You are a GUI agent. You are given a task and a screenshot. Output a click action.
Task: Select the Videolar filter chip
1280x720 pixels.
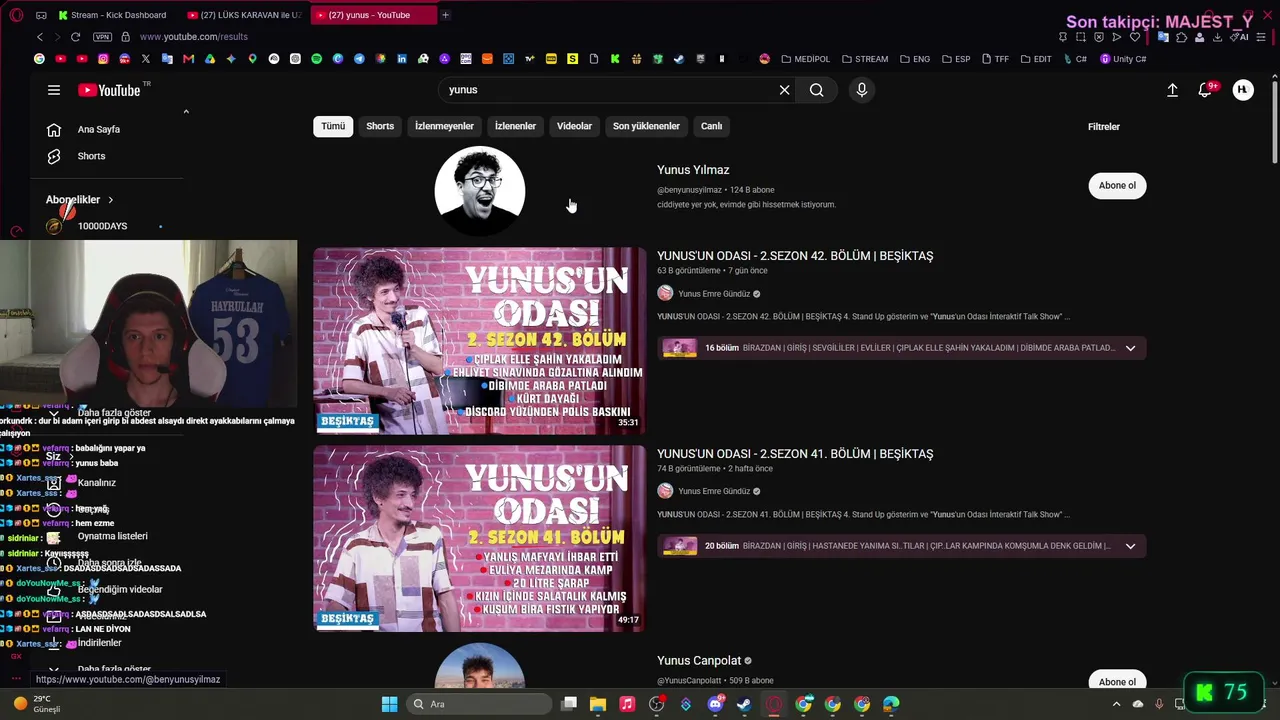point(574,126)
